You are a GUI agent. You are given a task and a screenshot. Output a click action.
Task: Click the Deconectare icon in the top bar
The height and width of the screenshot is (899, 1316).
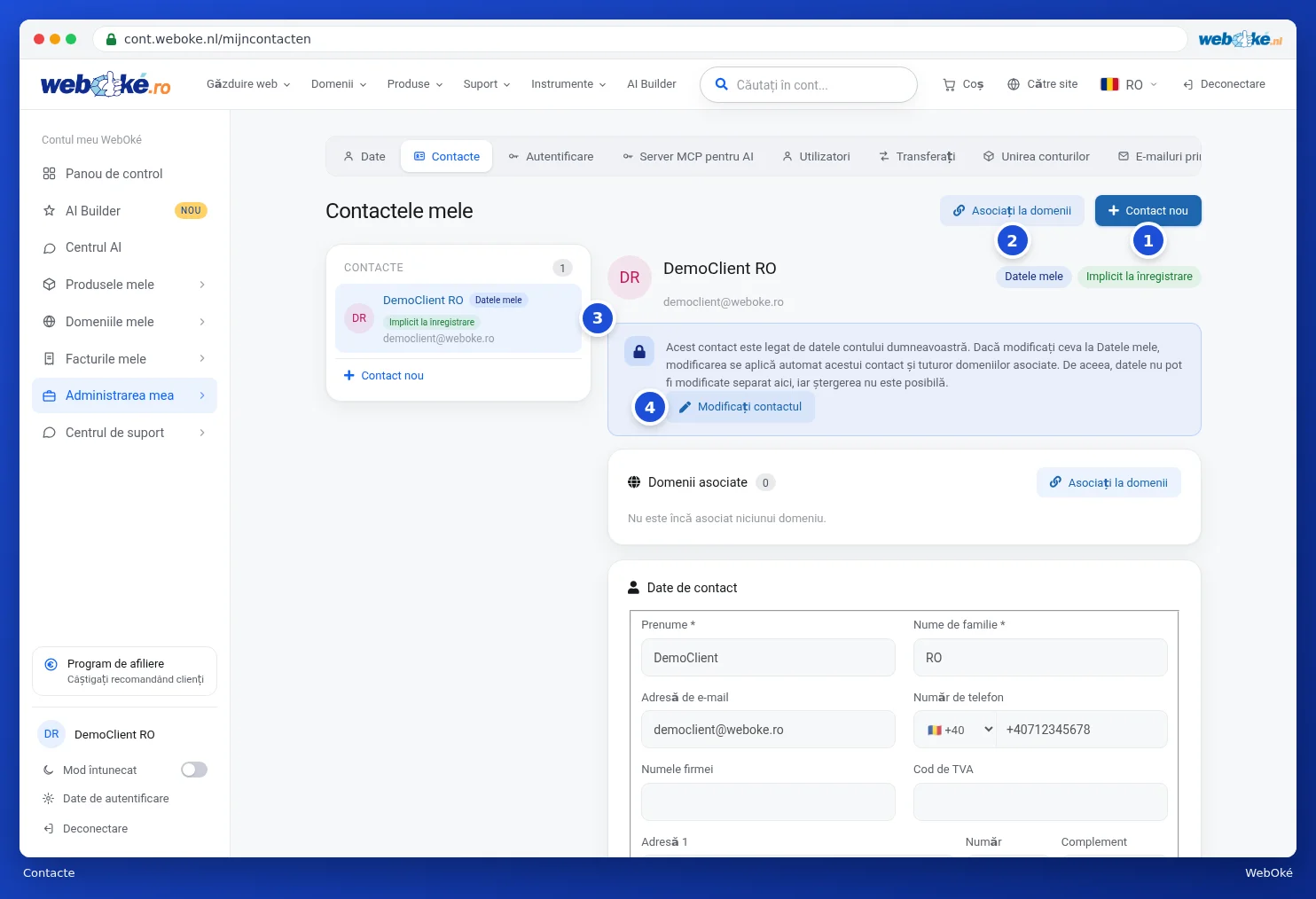click(1188, 84)
